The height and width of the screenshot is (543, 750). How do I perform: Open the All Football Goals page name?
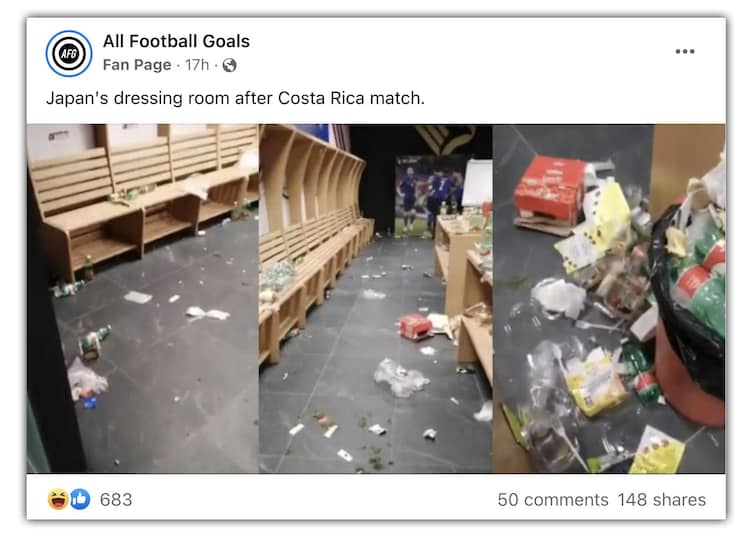point(176,41)
